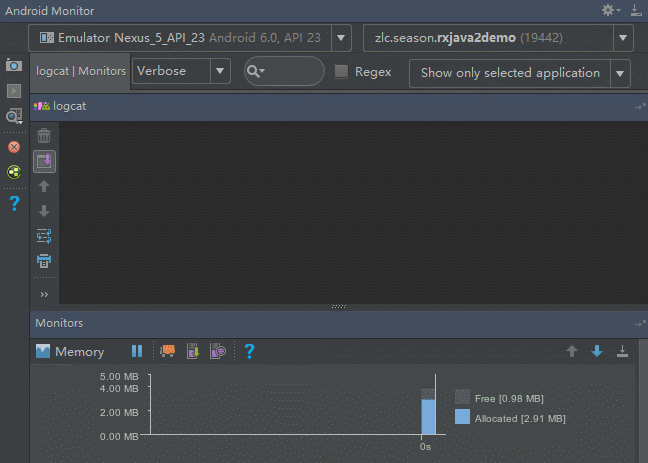Toggle soft wraps in logcat
648x463 pixels.
click(x=44, y=236)
